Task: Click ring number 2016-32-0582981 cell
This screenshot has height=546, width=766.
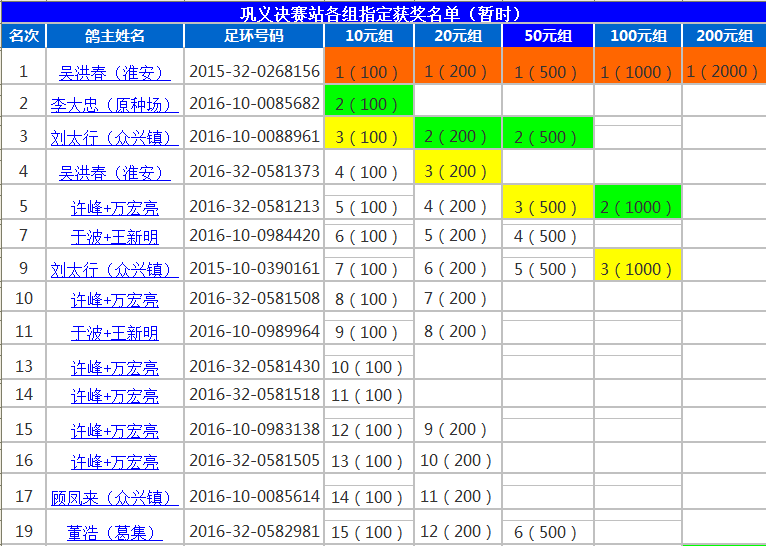Action: 254,531
